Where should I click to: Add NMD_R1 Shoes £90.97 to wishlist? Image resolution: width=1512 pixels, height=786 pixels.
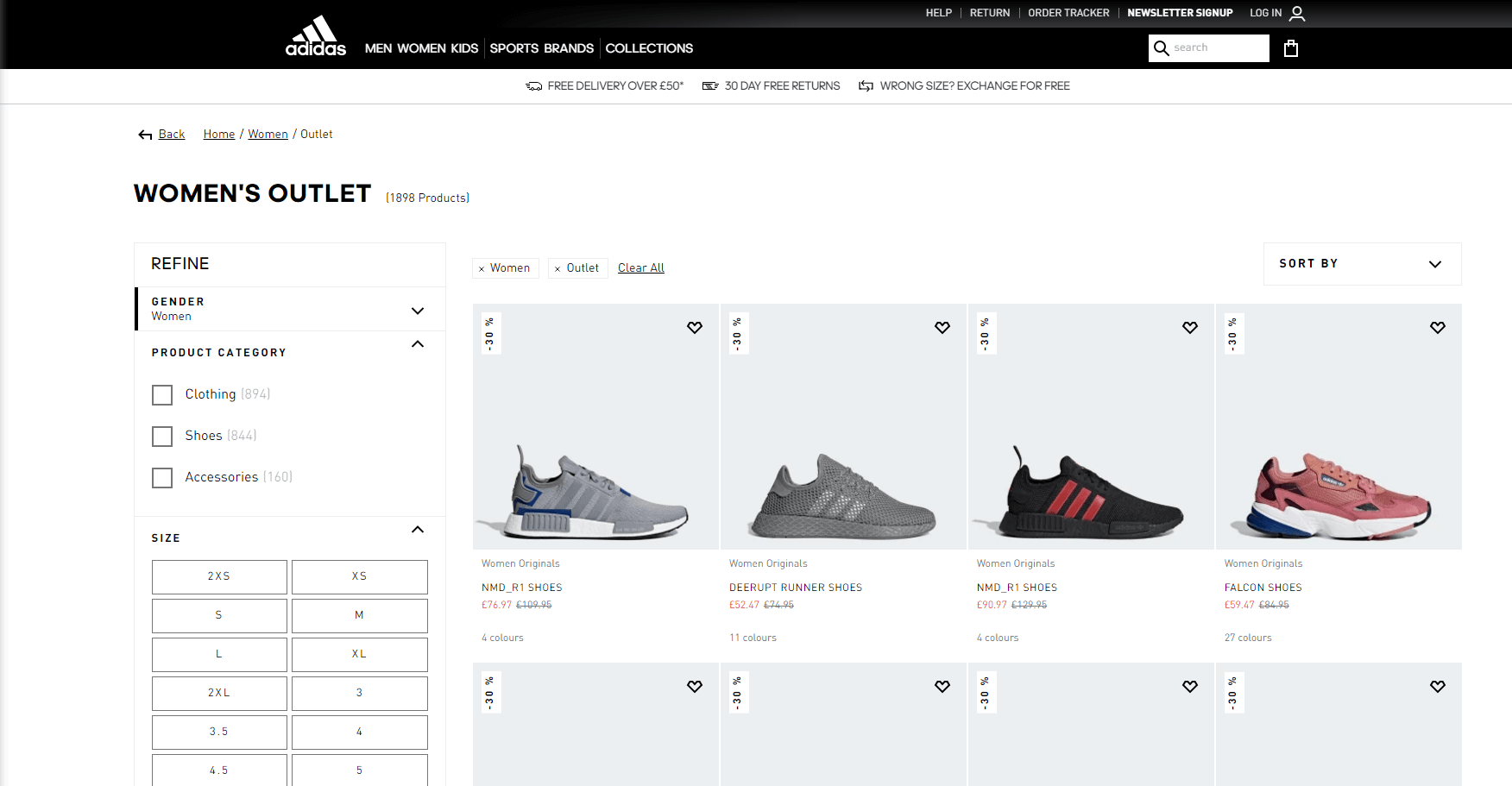click(1190, 328)
